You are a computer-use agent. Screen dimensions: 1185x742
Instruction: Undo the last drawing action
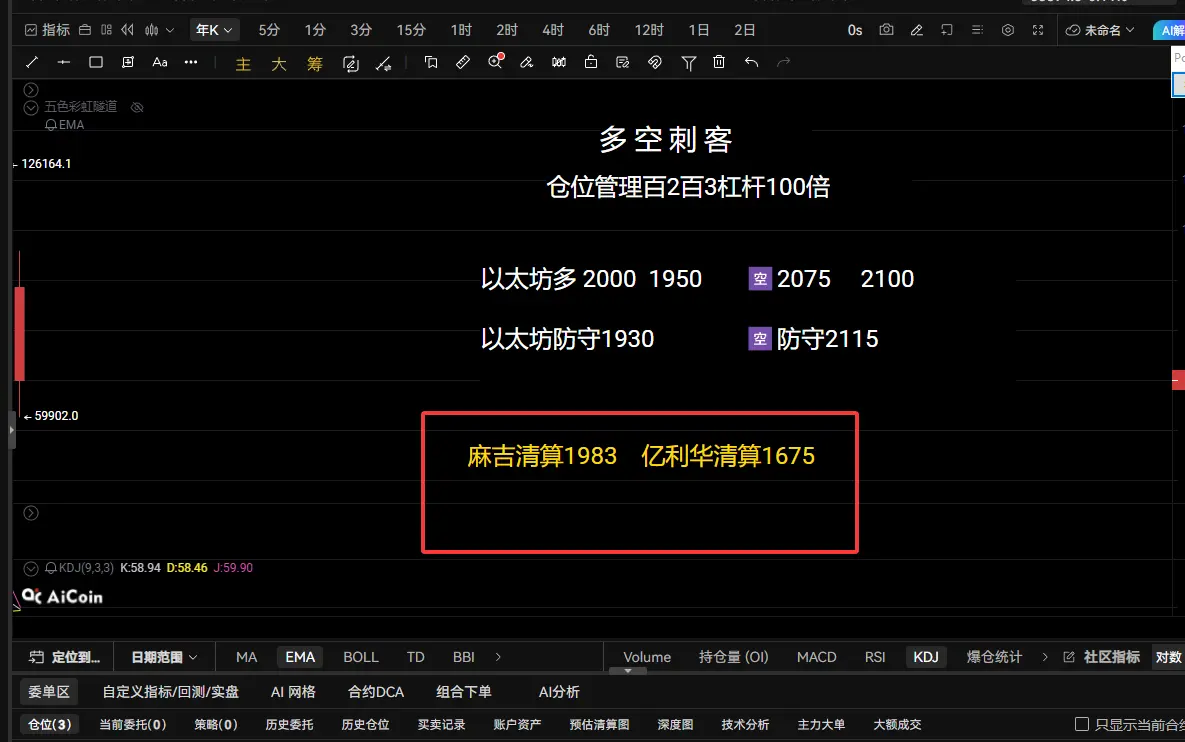coord(751,62)
